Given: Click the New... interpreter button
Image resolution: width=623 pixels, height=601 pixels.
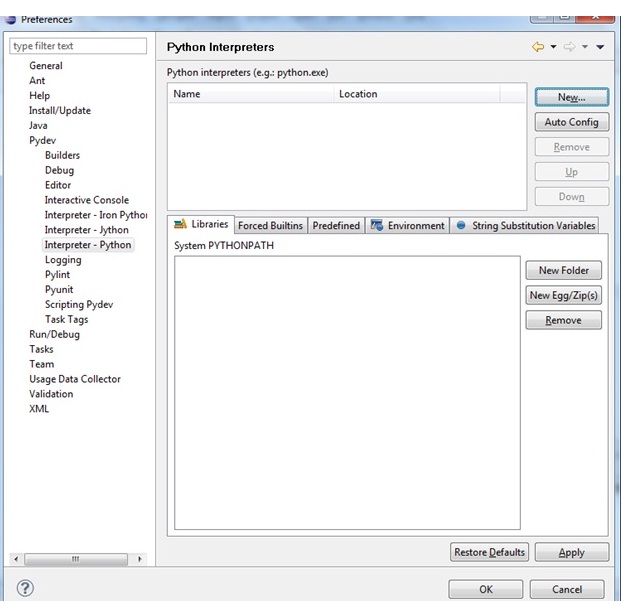Looking at the screenshot, I should pyautogui.click(x=571, y=97).
